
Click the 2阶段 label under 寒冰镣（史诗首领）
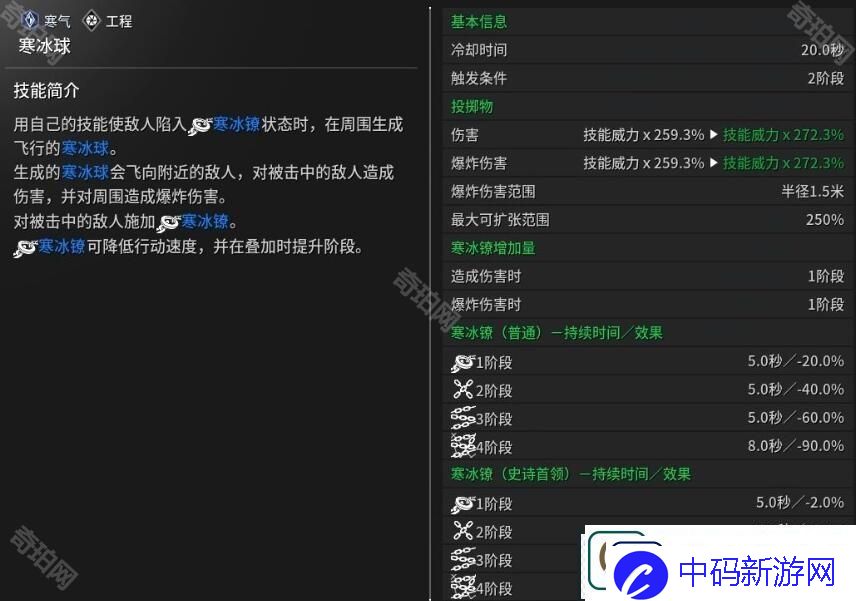tap(494, 532)
